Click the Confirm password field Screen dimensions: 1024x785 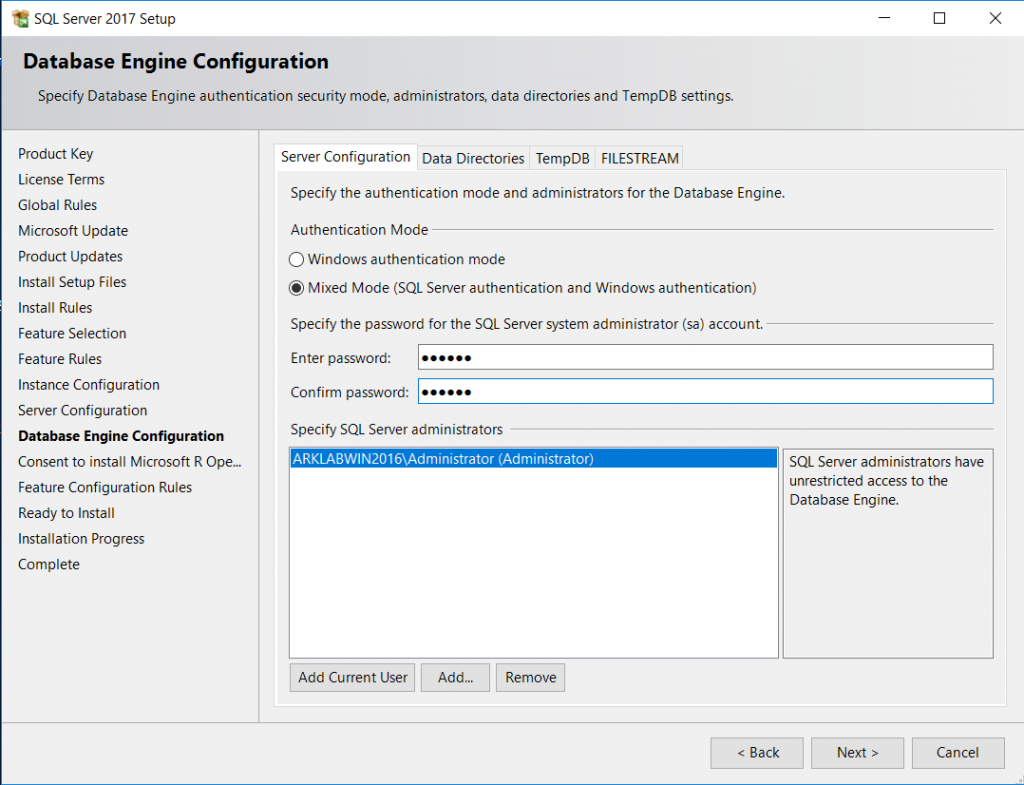coord(705,391)
